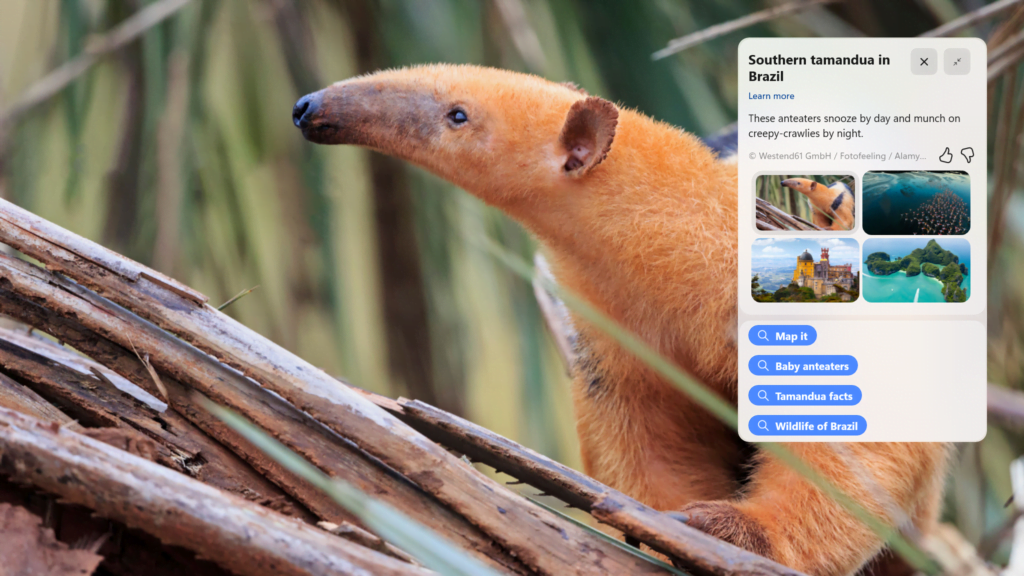This screenshot has height=576, width=1024.
Task: Click the anteaters snooze description text
Action: coord(853,125)
